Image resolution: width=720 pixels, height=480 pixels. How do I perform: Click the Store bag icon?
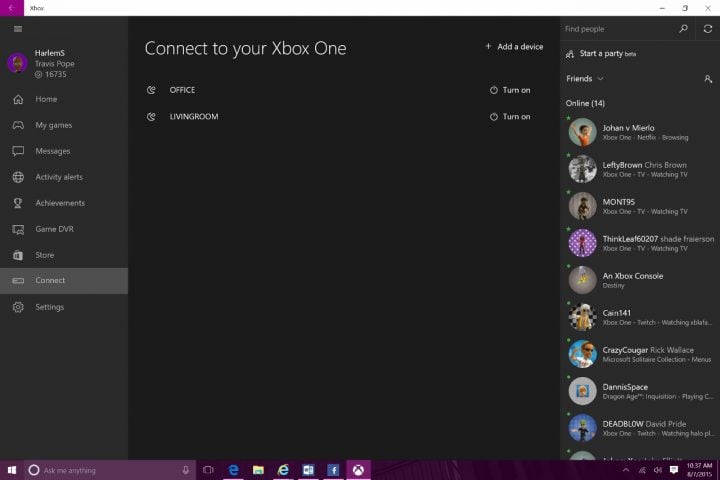pos(18,255)
